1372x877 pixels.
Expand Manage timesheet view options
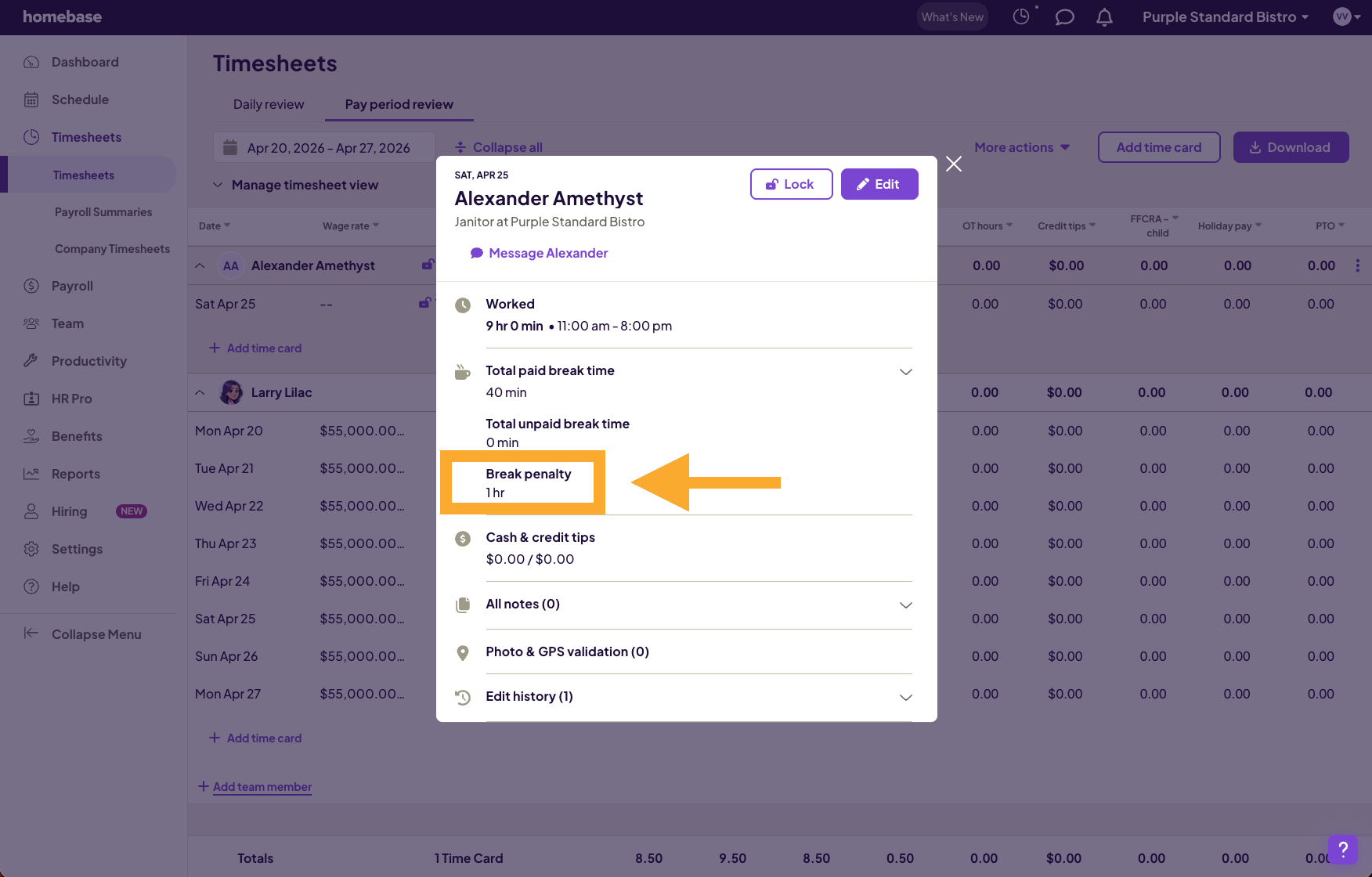[x=296, y=185]
